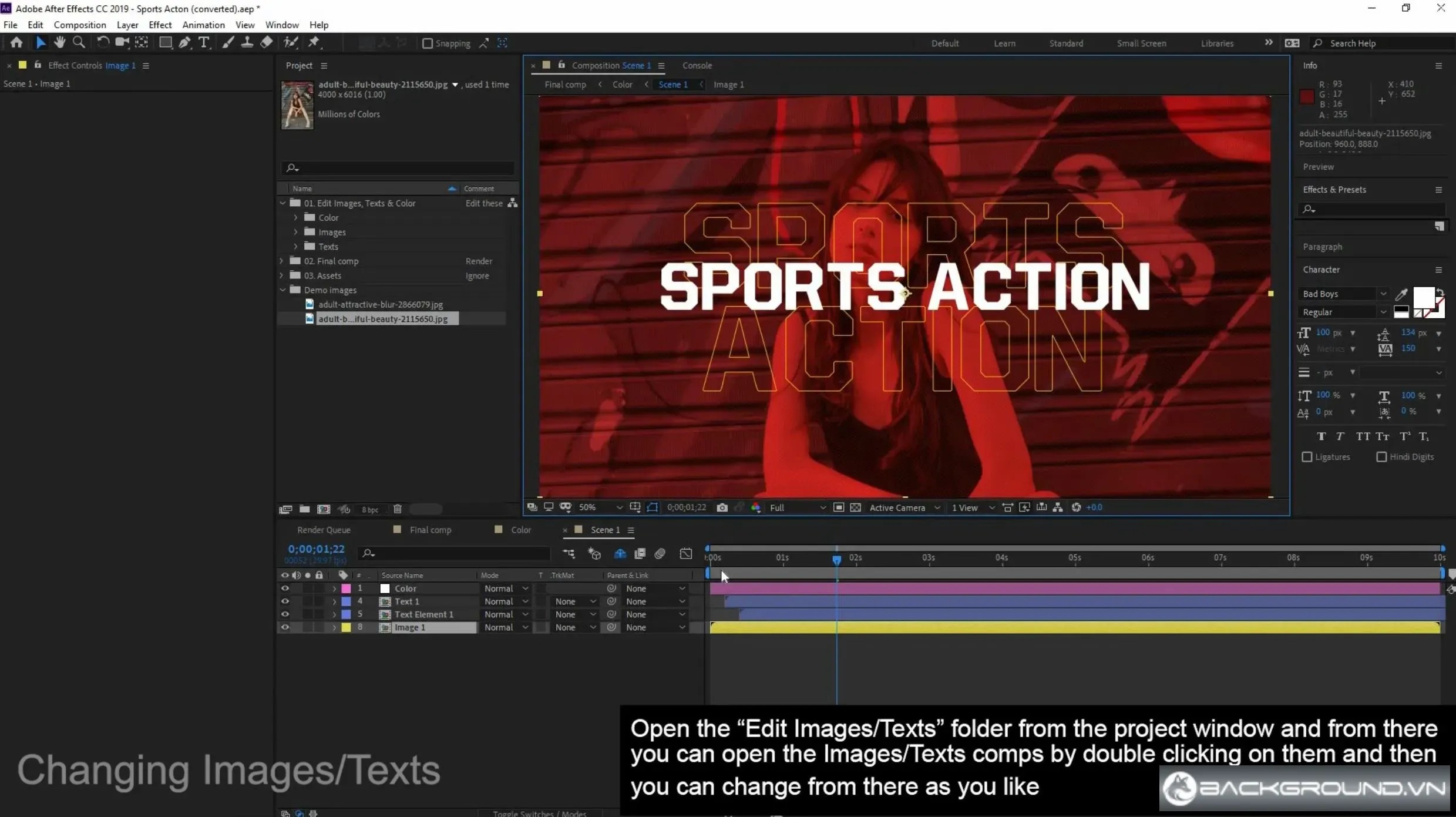The image size is (1456, 817).
Task: Open the 50% magnification dropdown
Action: [600, 507]
